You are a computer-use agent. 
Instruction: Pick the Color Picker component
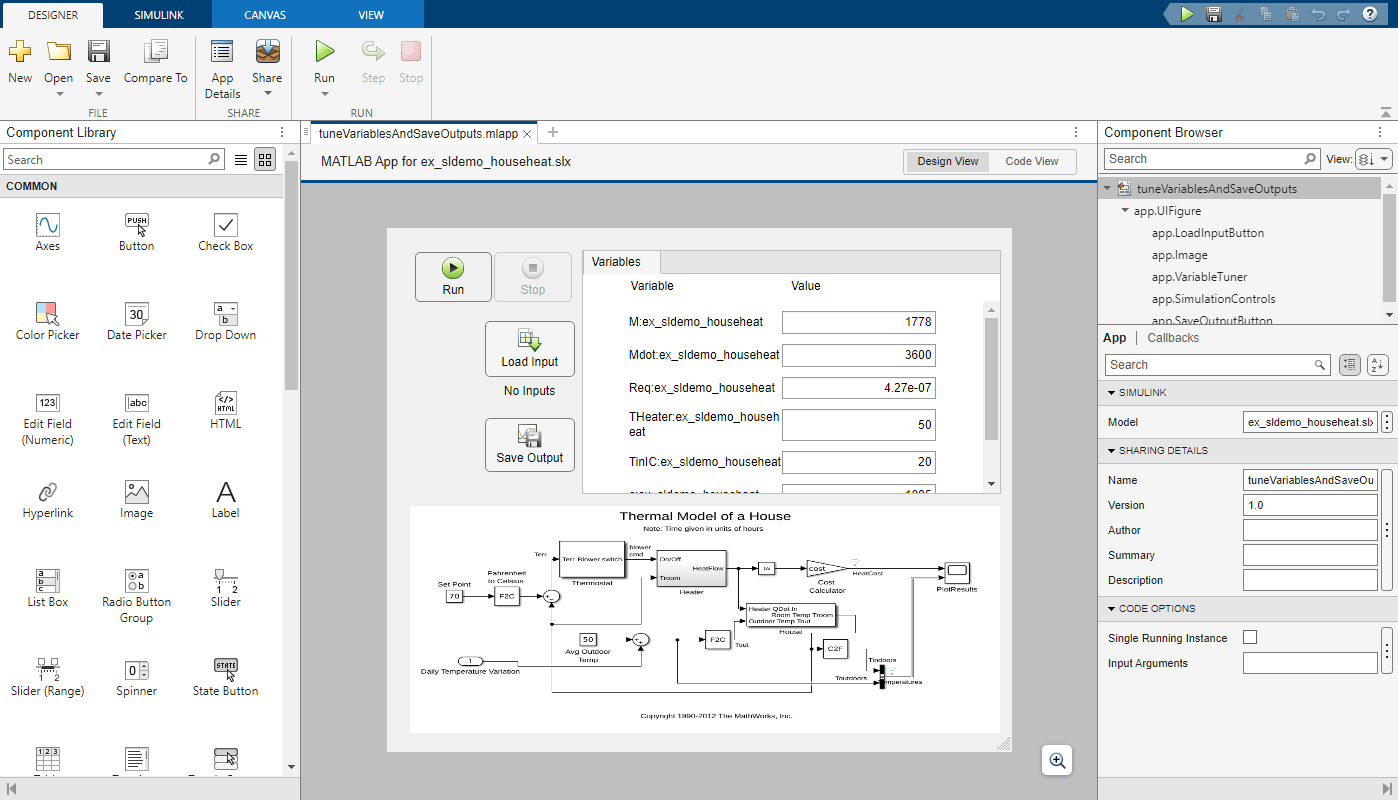(47, 321)
